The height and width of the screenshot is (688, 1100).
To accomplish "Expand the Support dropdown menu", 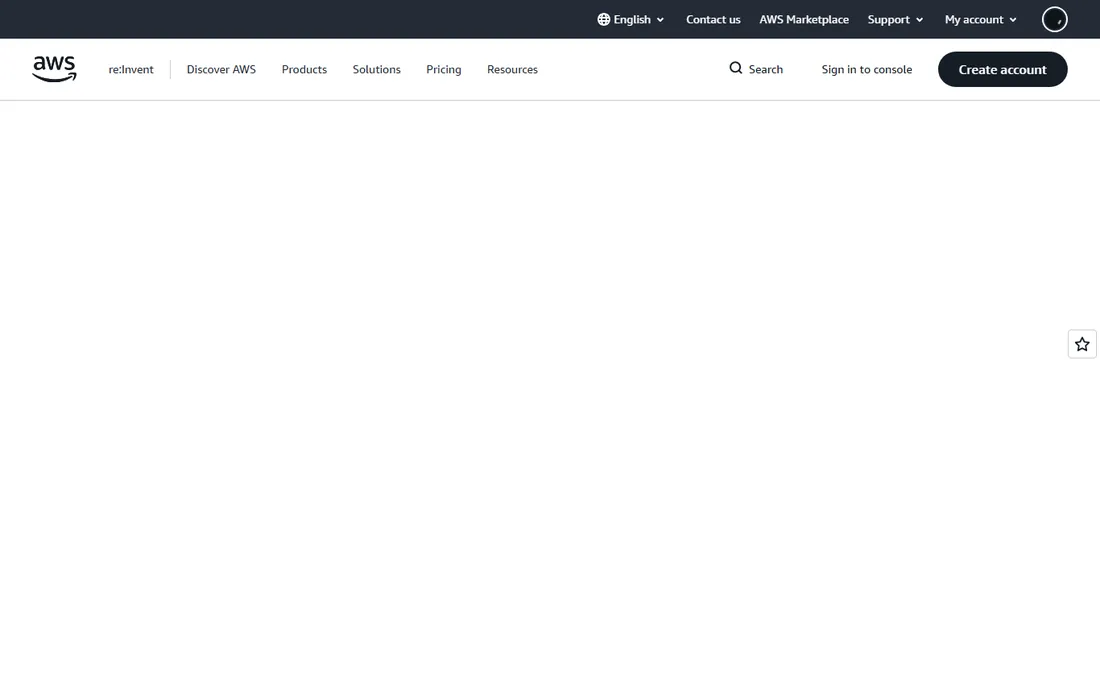I will coord(895,20).
